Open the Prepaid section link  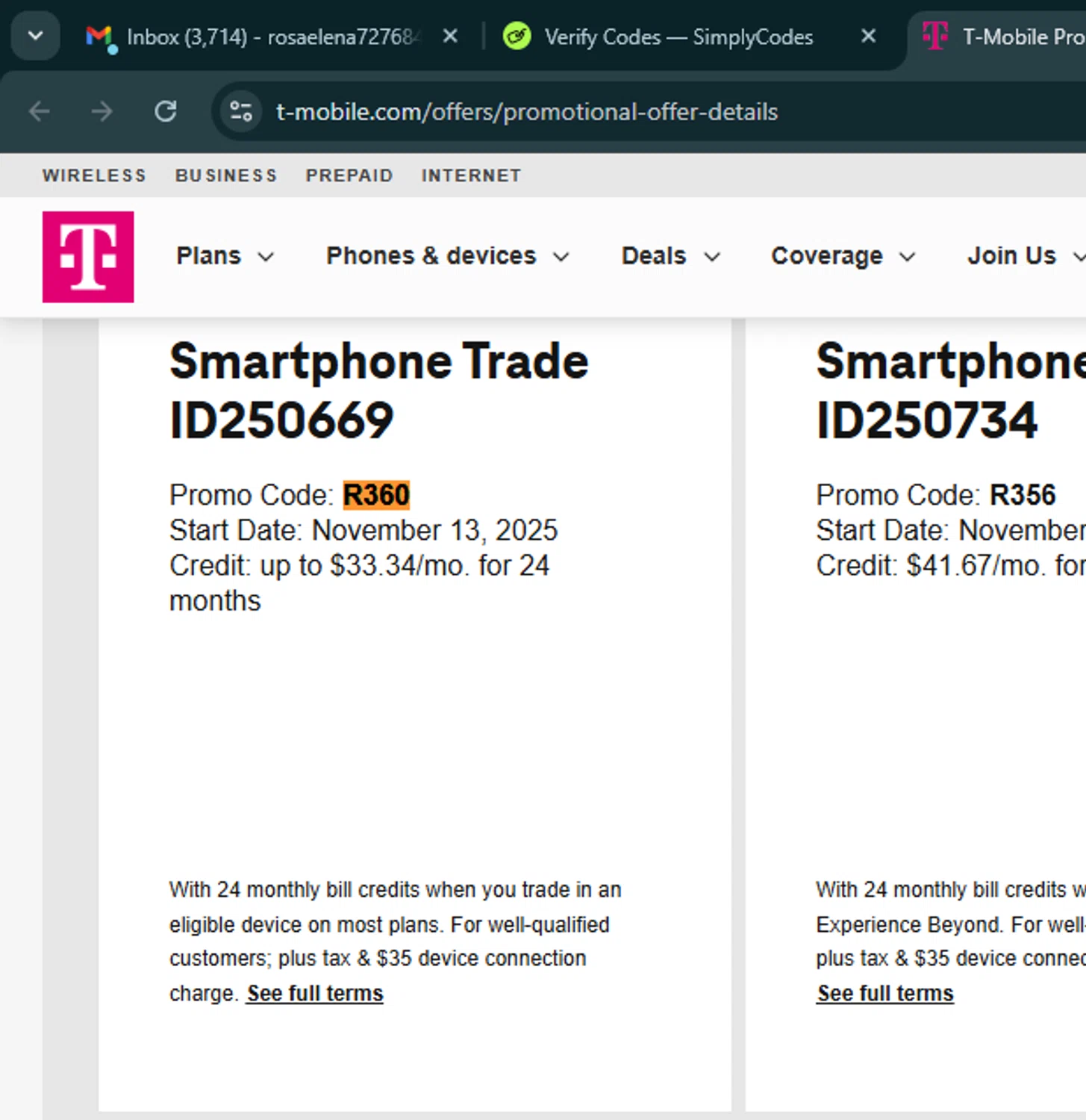click(349, 175)
